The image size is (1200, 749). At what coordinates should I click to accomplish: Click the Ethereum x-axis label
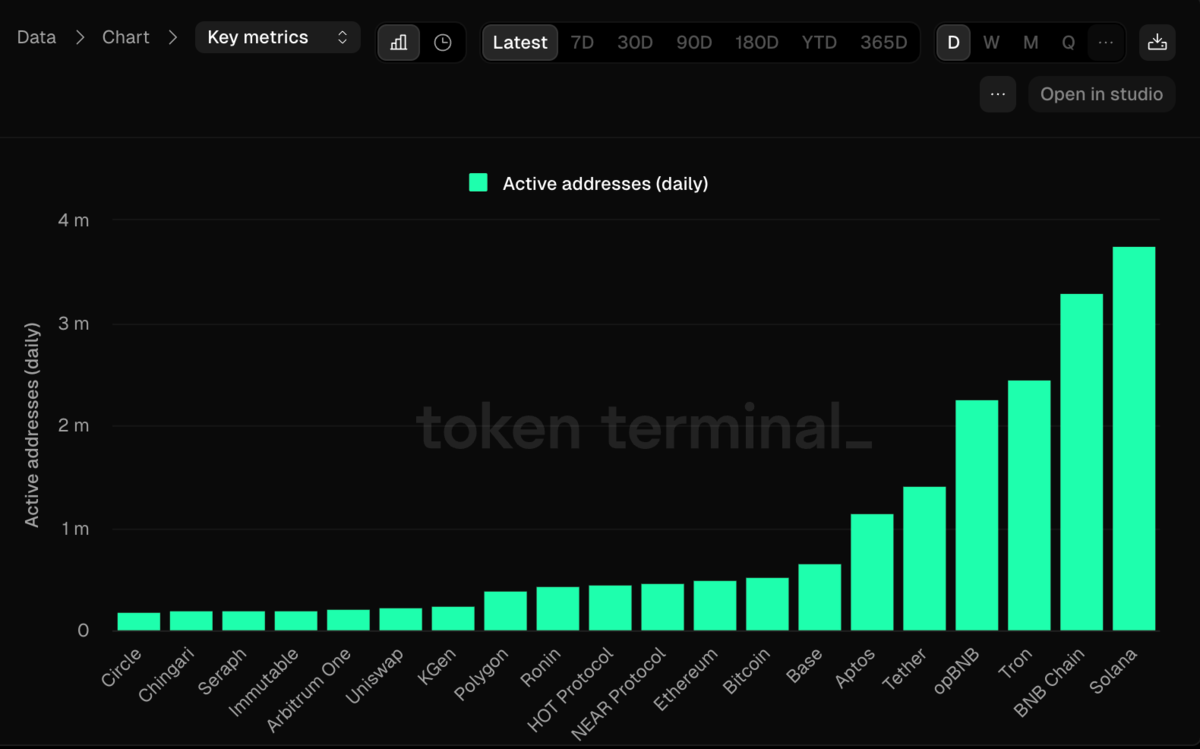coord(686,680)
